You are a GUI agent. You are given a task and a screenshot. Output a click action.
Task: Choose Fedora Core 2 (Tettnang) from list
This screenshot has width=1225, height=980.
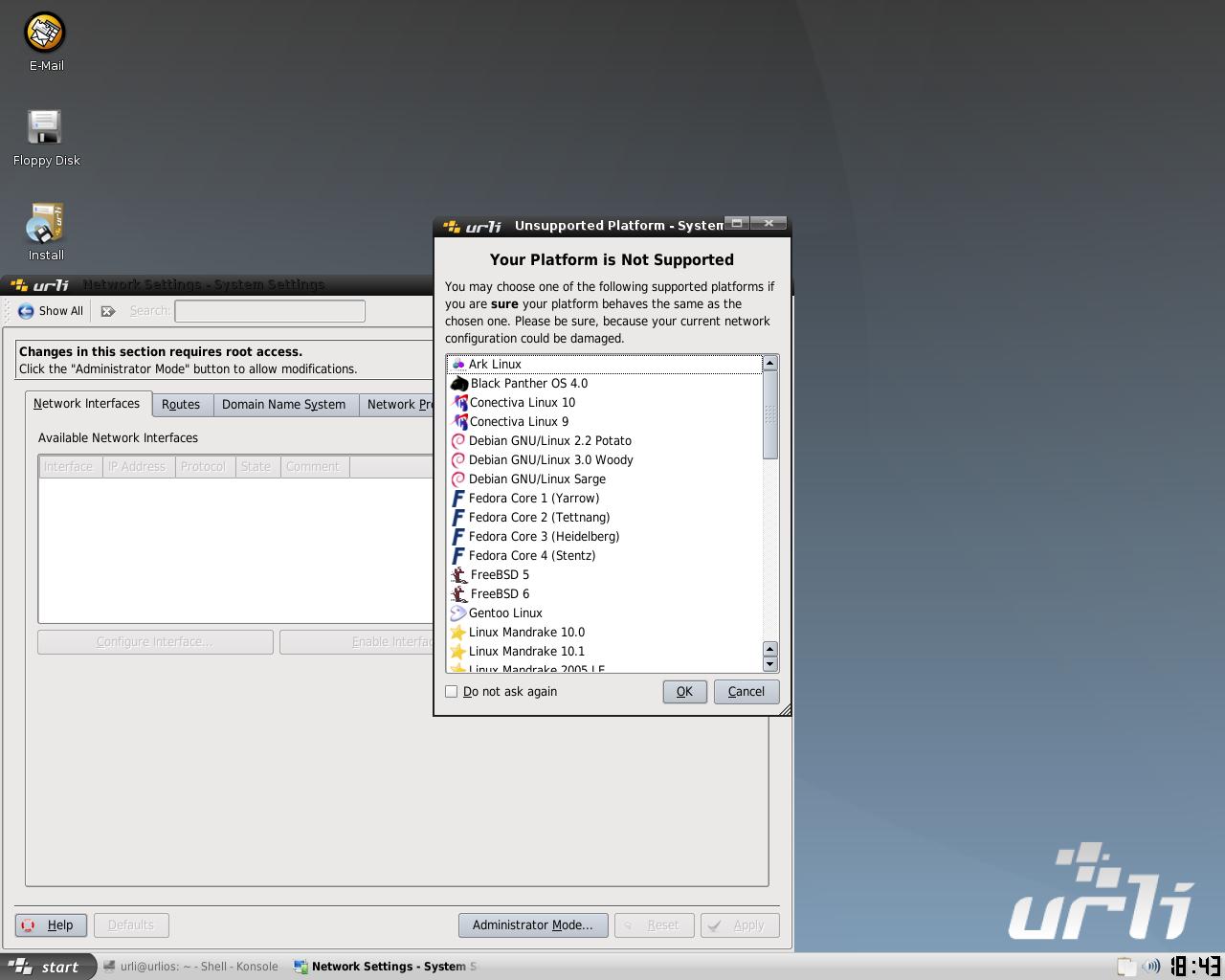coord(604,517)
